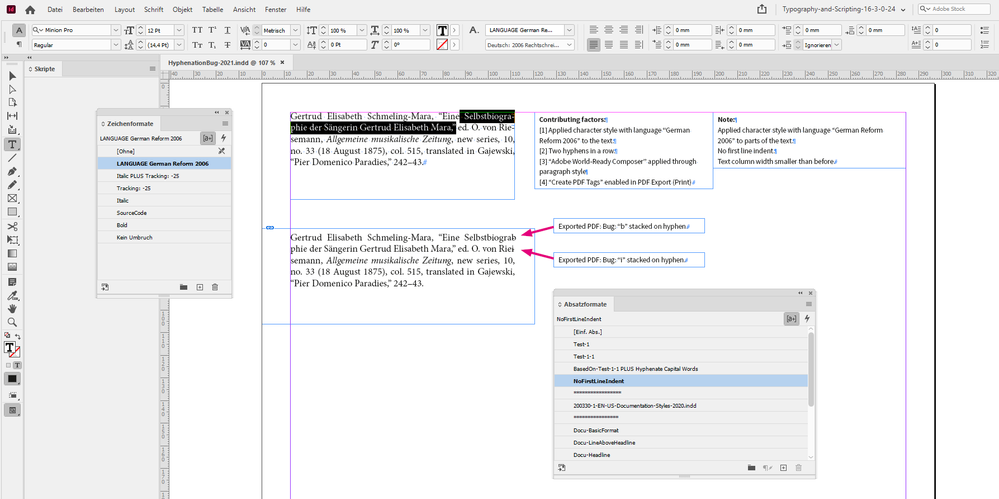This screenshot has height=499, width=999.
Task: Select the Zoom magnifier tool
Action: [12, 322]
